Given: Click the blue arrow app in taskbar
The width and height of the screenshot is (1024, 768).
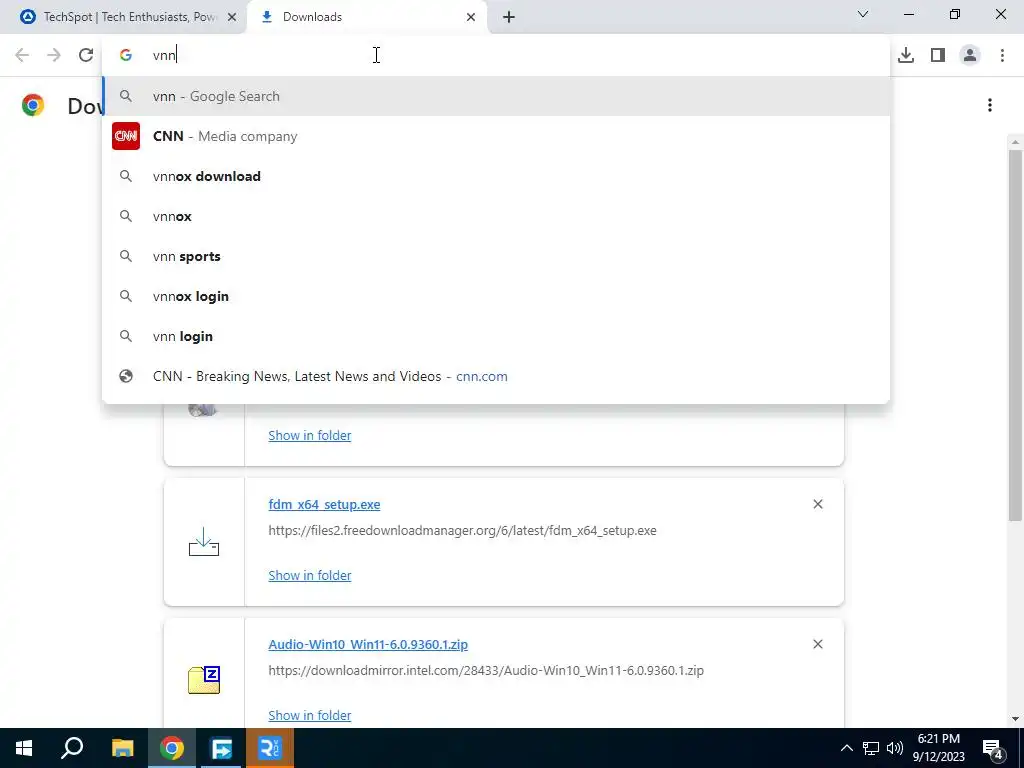Looking at the screenshot, I should point(221,748).
